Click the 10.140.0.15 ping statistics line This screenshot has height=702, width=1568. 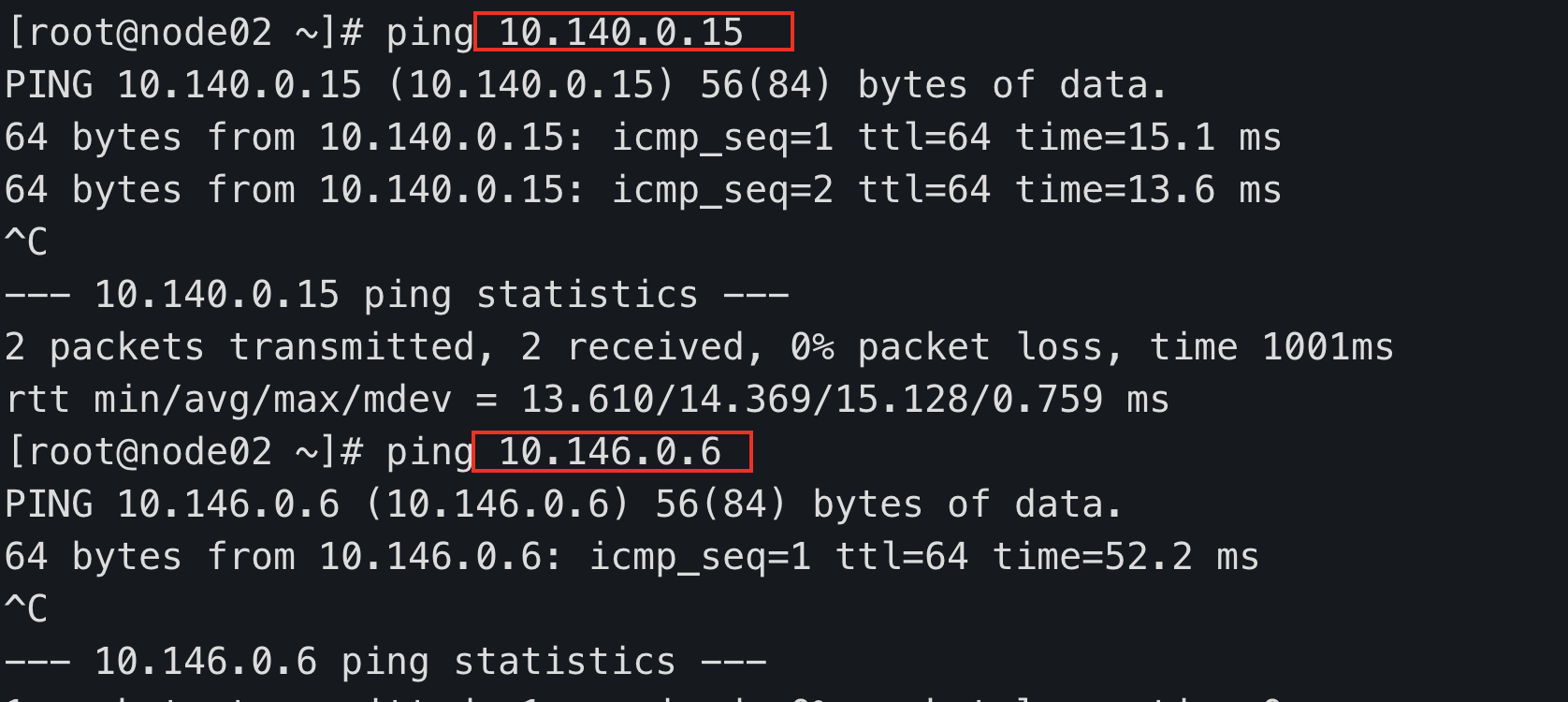click(x=397, y=295)
